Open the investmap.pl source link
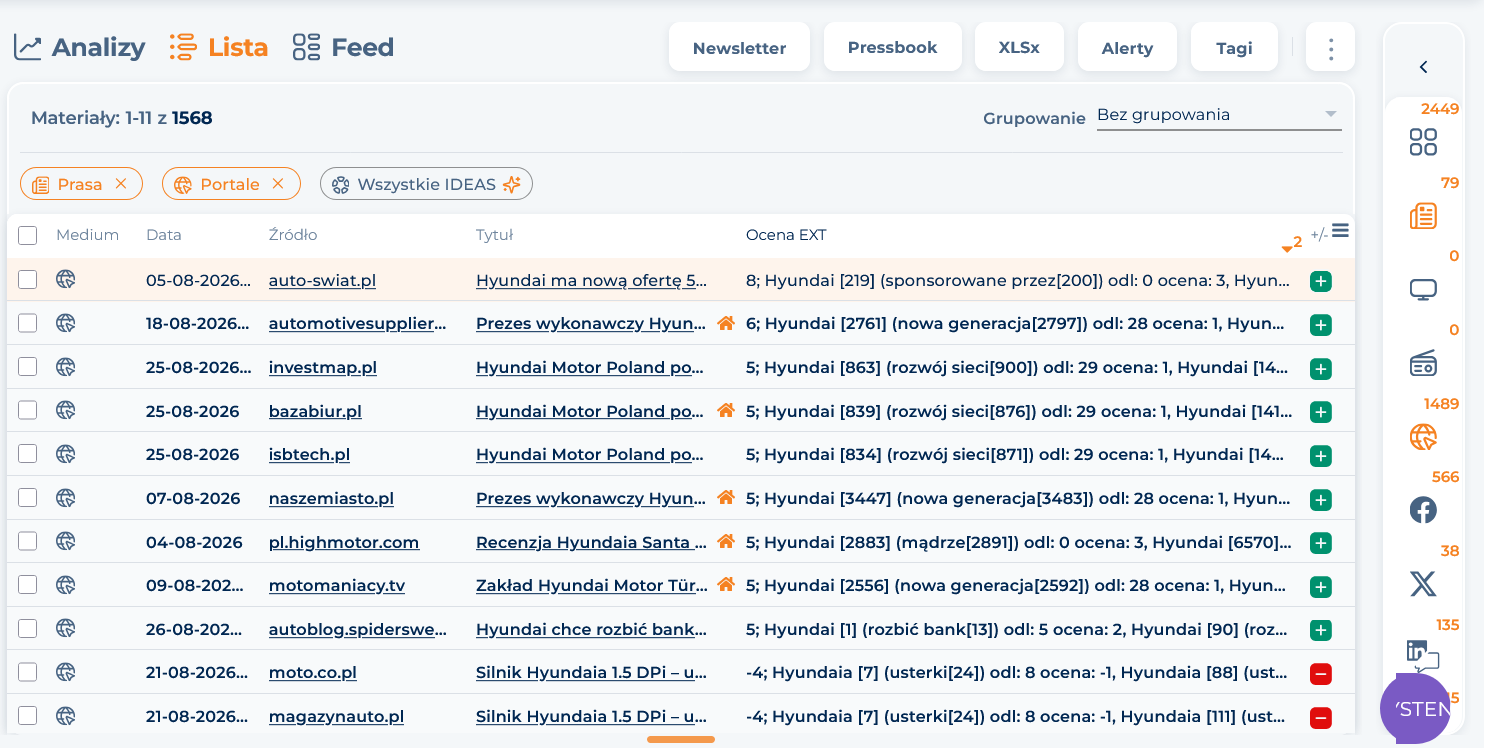The height and width of the screenshot is (748, 1485). [x=323, y=368]
